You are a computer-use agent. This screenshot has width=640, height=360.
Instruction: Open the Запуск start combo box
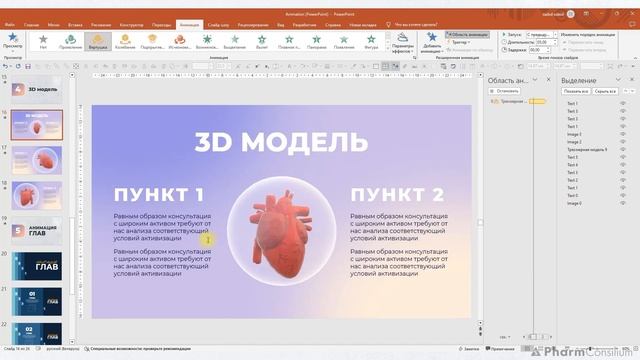[541, 35]
